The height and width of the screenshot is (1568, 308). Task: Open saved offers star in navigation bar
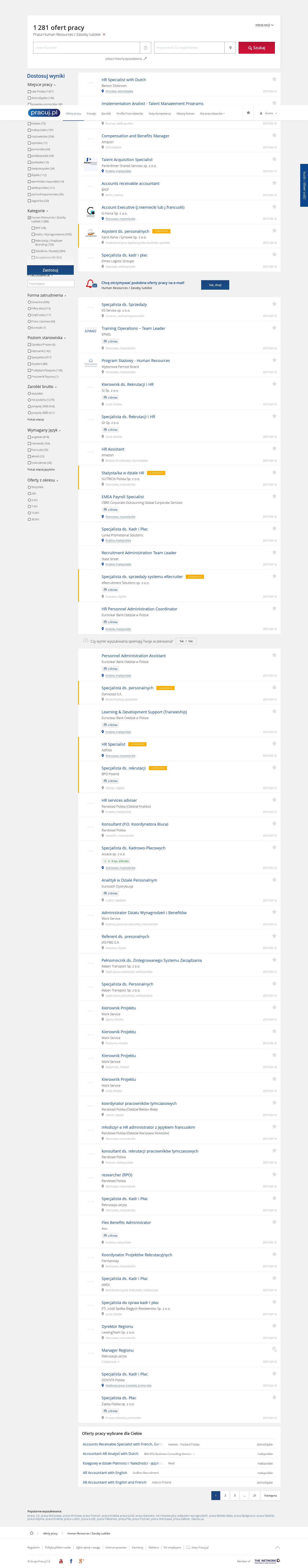coord(248,113)
